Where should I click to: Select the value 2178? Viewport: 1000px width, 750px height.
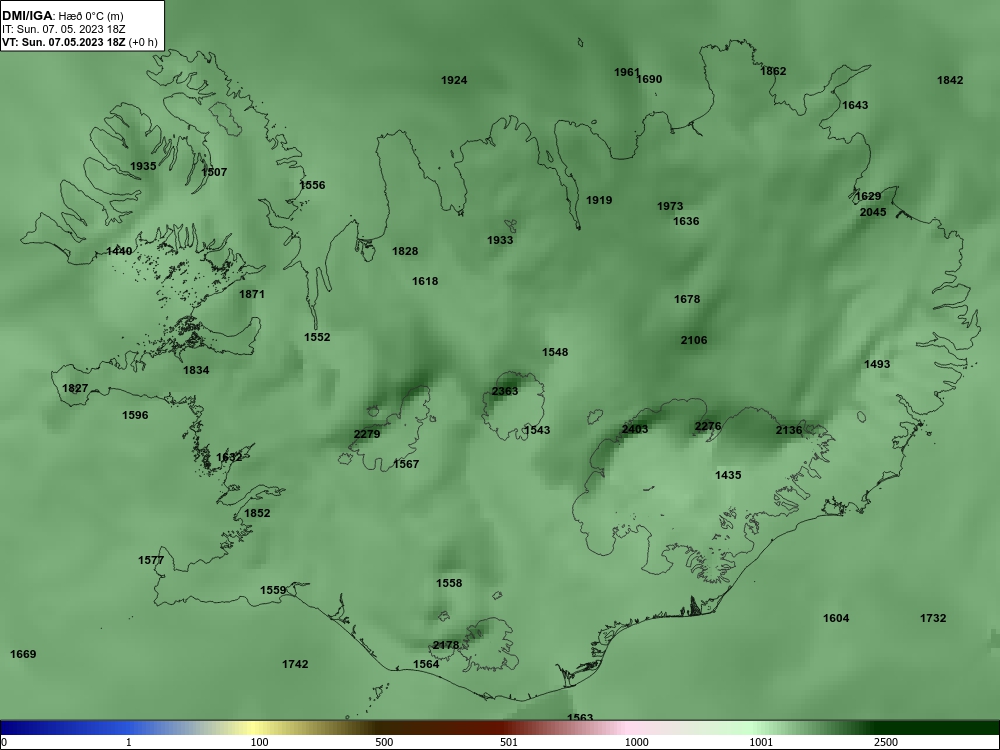click(446, 645)
